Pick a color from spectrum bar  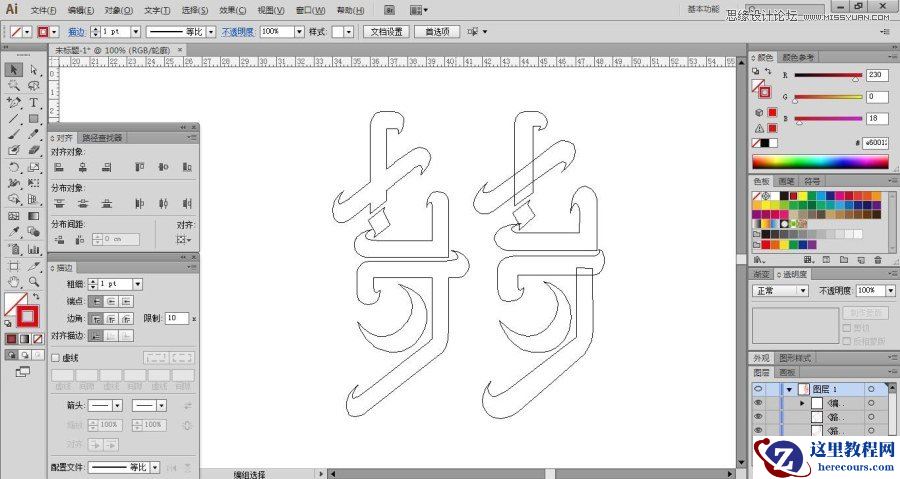820,162
